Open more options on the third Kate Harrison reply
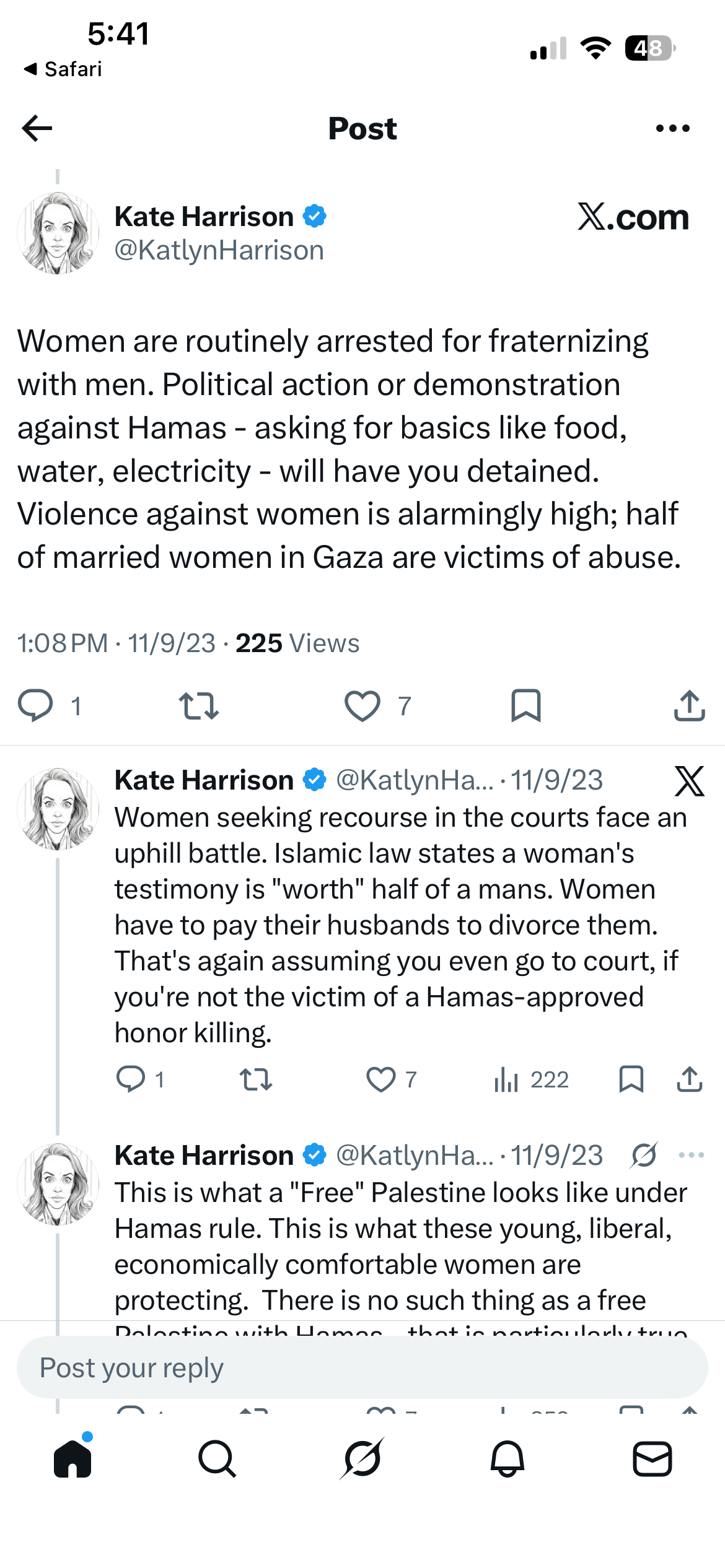The height and width of the screenshot is (1568, 725). [691, 1155]
